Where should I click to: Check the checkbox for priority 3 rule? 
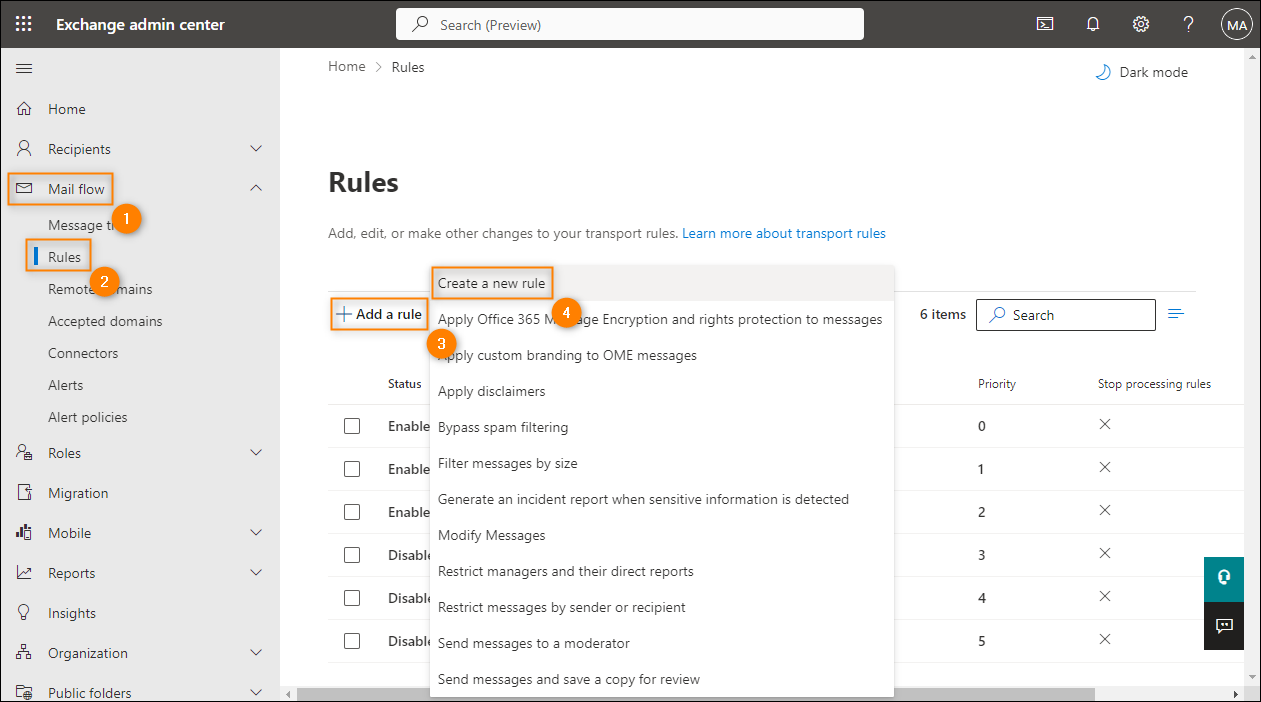(x=352, y=555)
